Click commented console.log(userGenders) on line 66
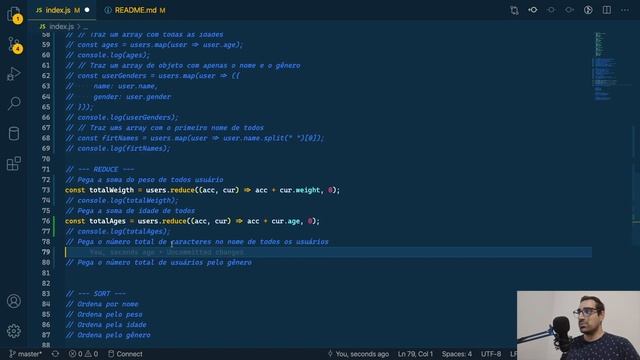 pyautogui.click(x=122, y=118)
